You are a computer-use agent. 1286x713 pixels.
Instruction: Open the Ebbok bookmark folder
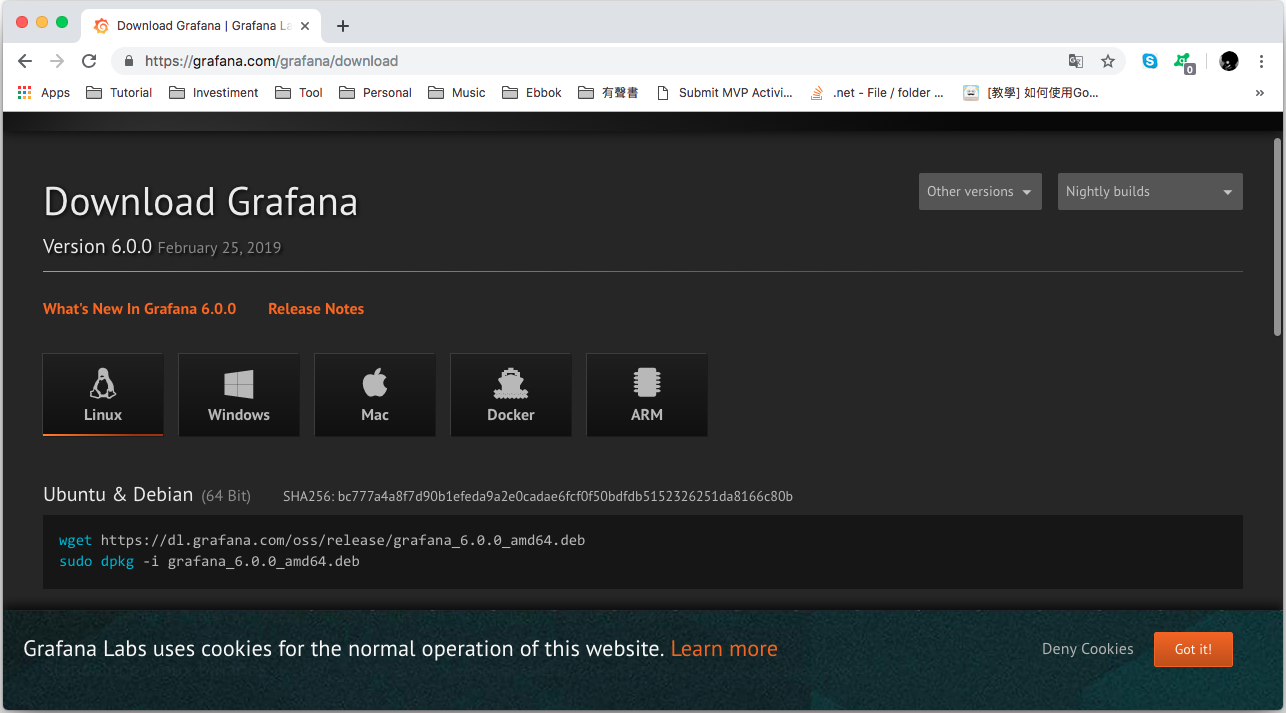(x=532, y=93)
